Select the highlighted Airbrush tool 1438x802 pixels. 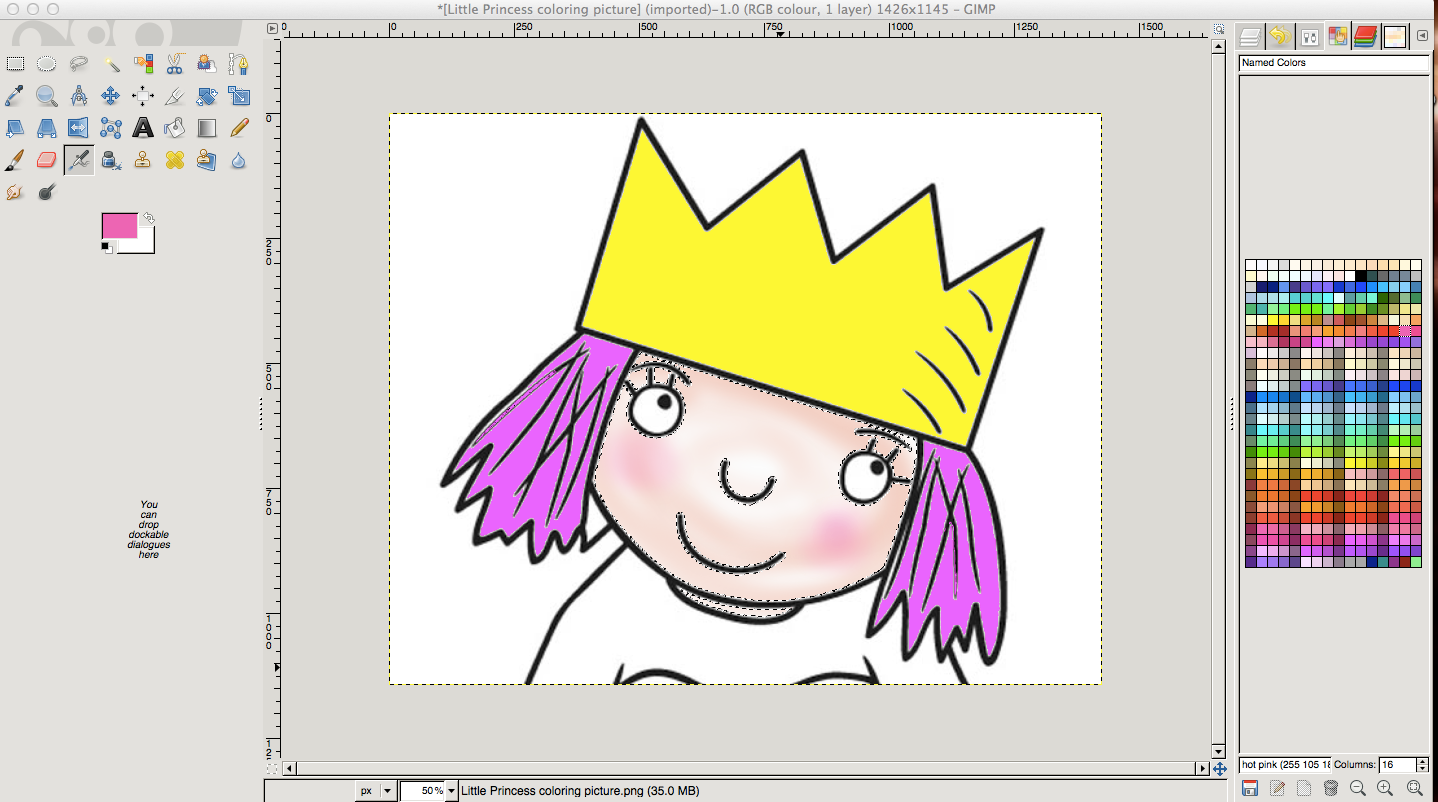coord(79,160)
